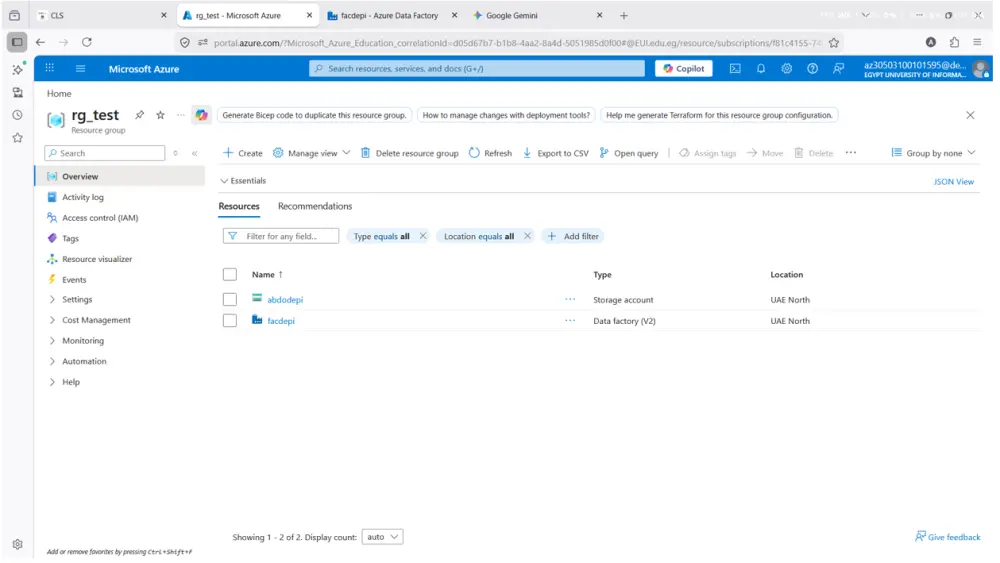Open the Azure apps waffle grid
The width and height of the screenshot is (1000, 563).
click(x=50, y=68)
